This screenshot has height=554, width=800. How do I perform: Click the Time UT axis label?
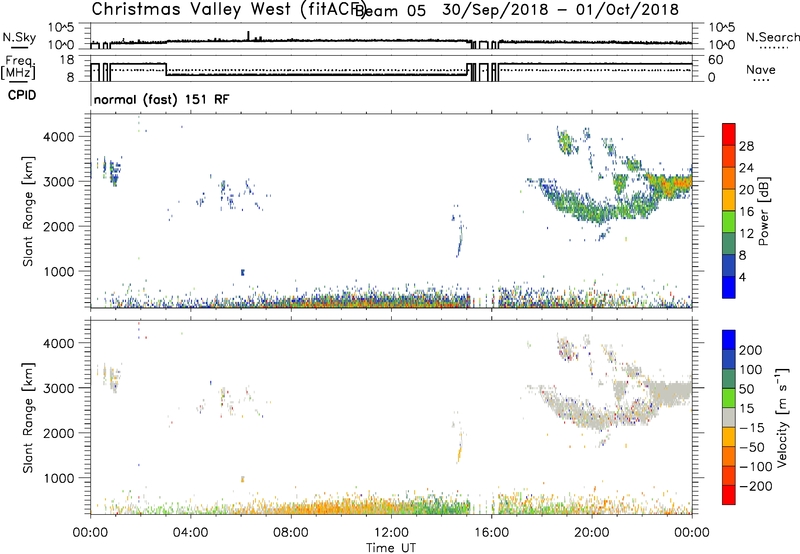click(x=391, y=548)
